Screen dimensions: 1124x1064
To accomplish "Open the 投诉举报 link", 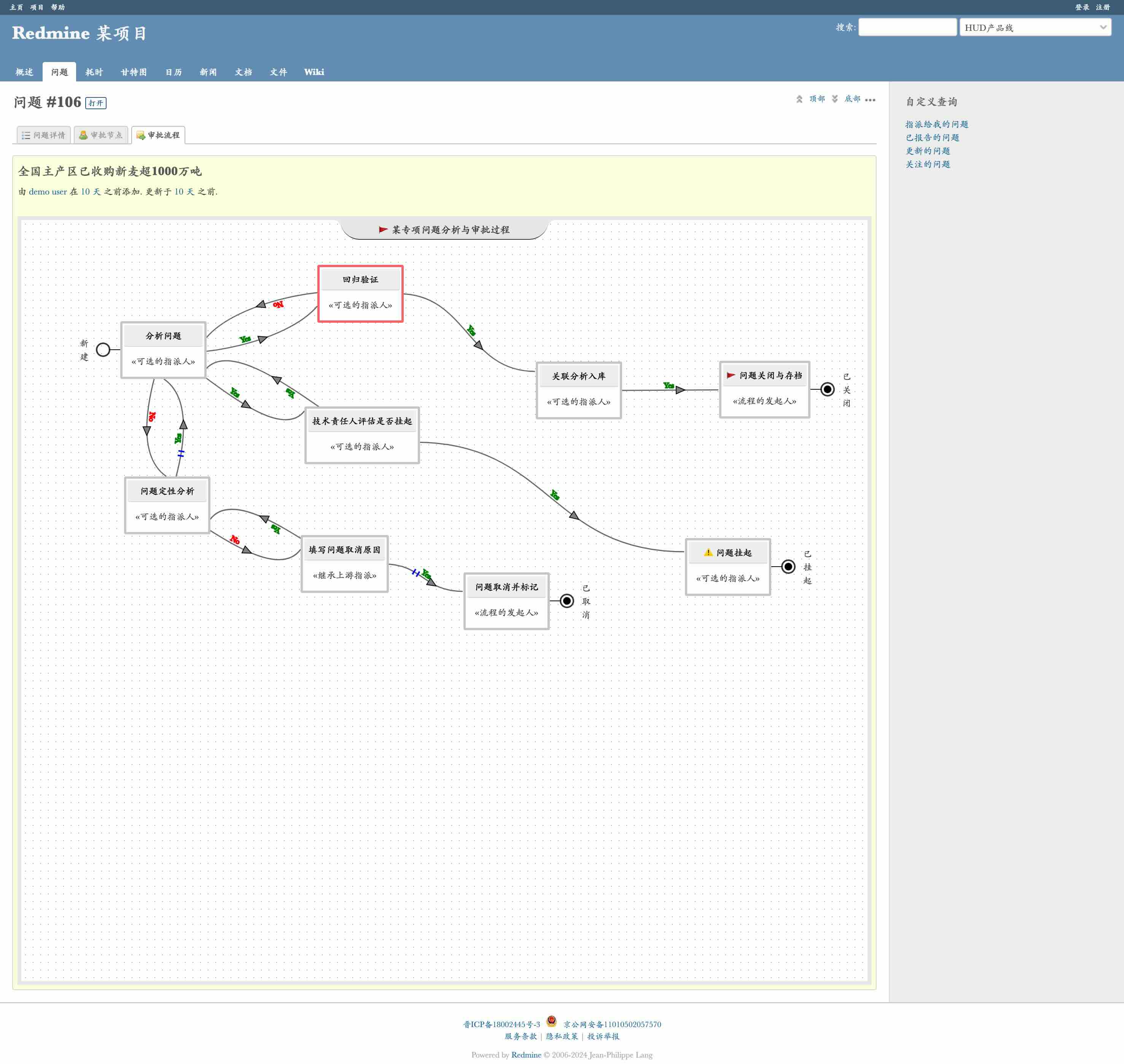I will (603, 1036).
